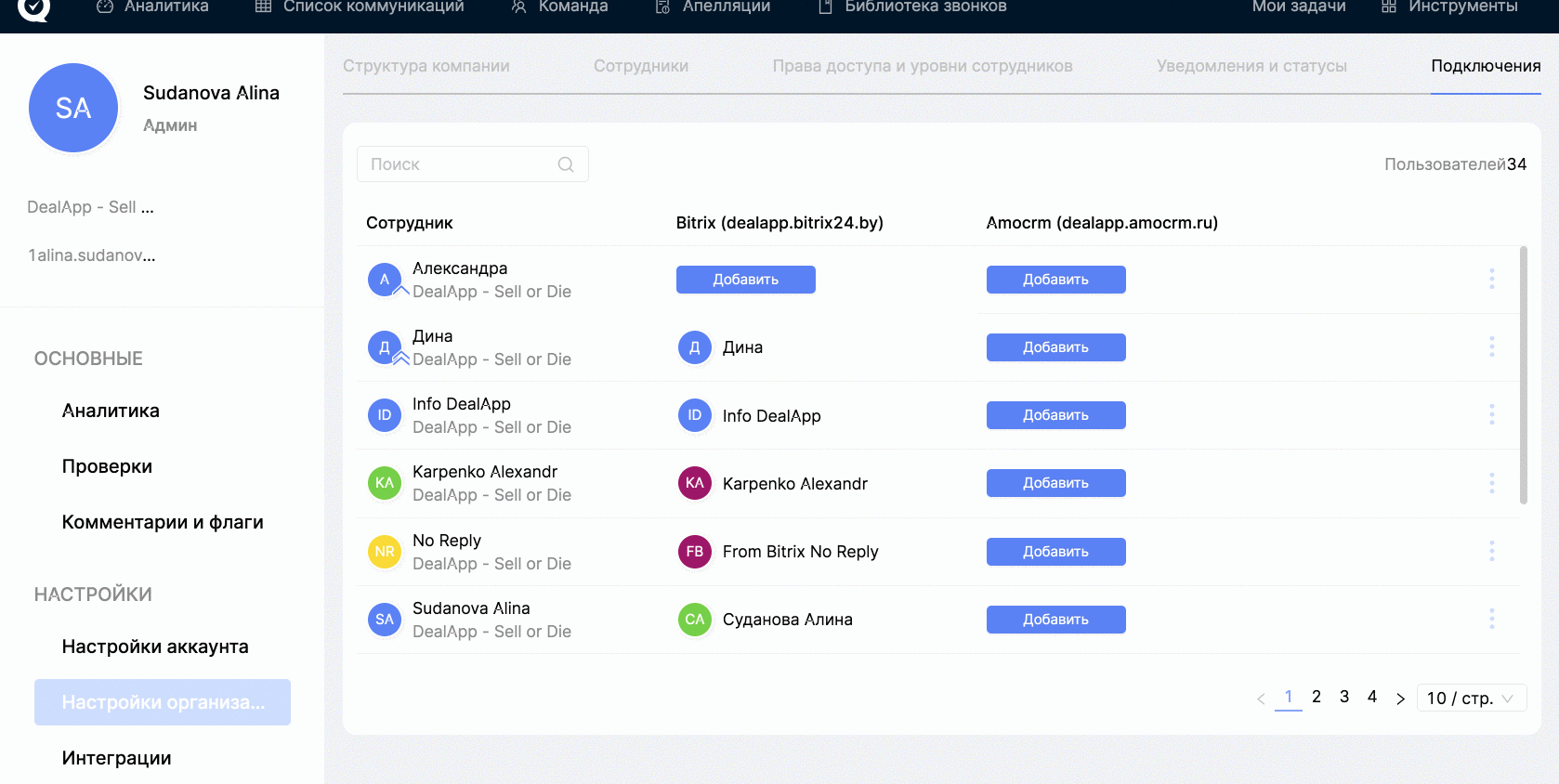Click the search magnifier icon

pyautogui.click(x=565, y=164)
